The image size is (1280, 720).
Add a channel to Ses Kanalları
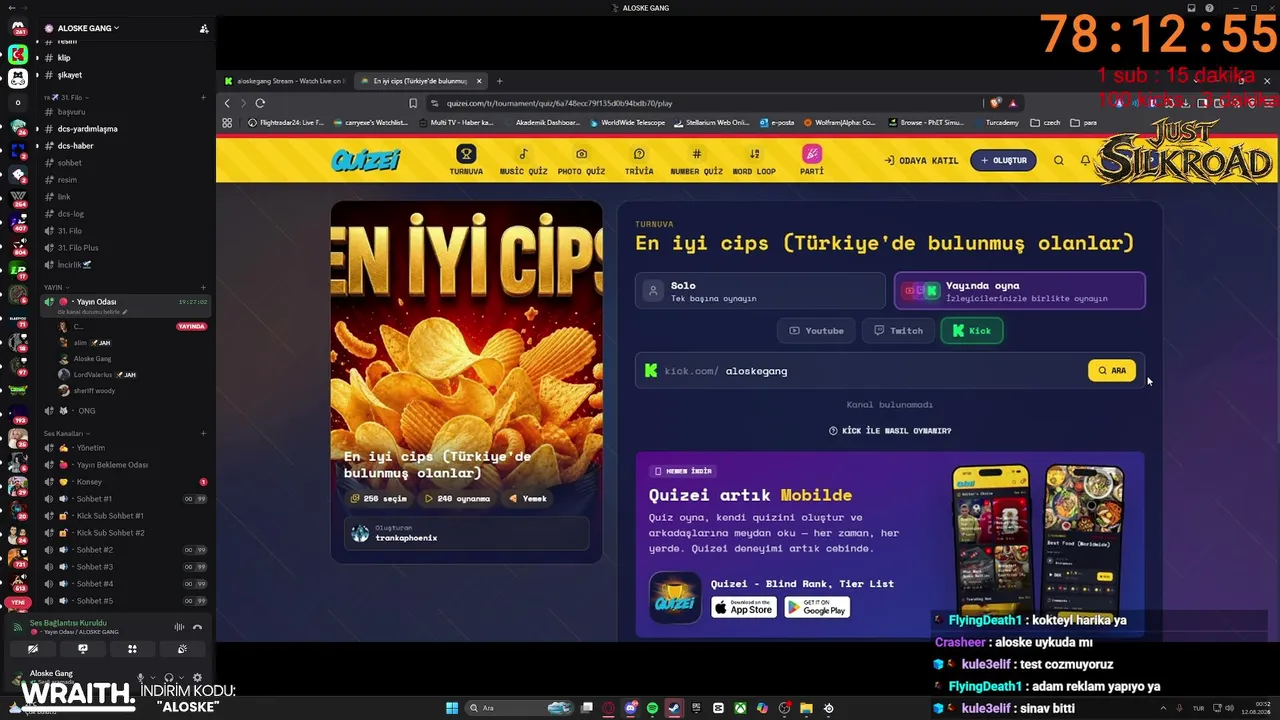203,433
